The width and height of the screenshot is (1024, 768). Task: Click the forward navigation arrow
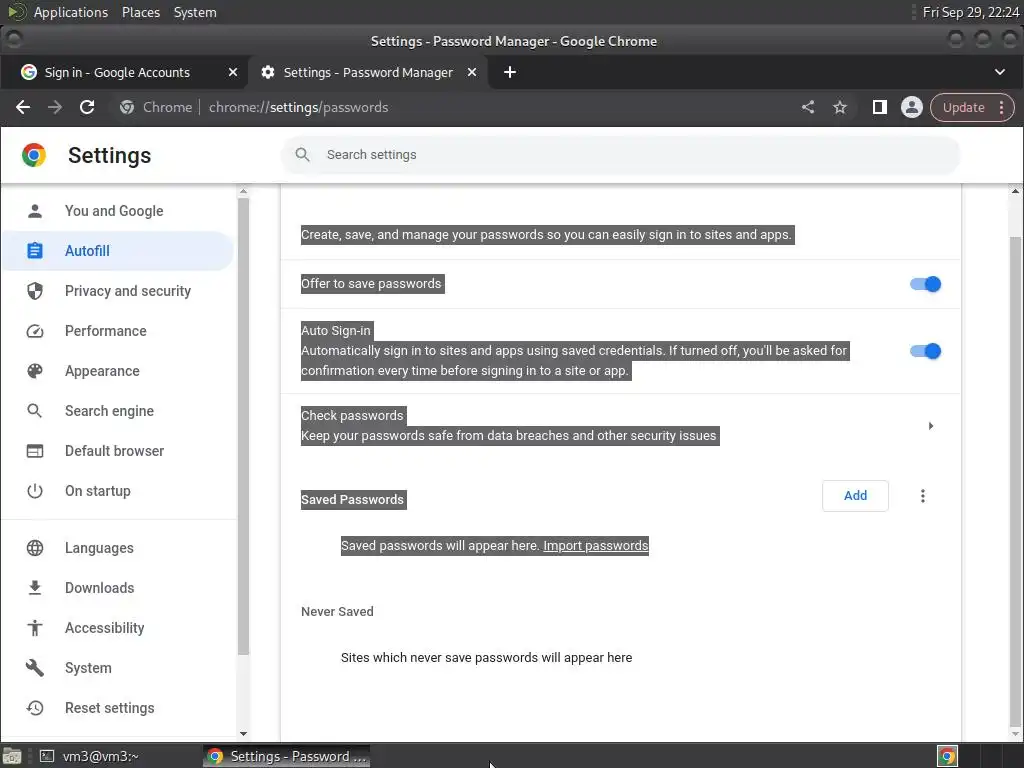tap(55, 107)
